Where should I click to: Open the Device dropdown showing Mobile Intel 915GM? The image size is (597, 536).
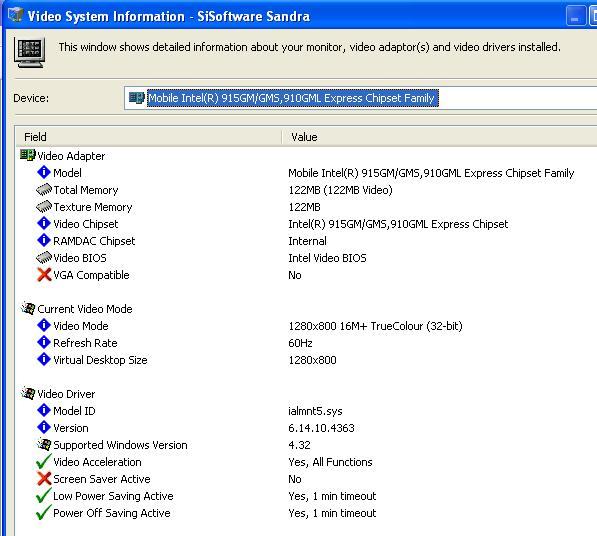click(360, 98)
